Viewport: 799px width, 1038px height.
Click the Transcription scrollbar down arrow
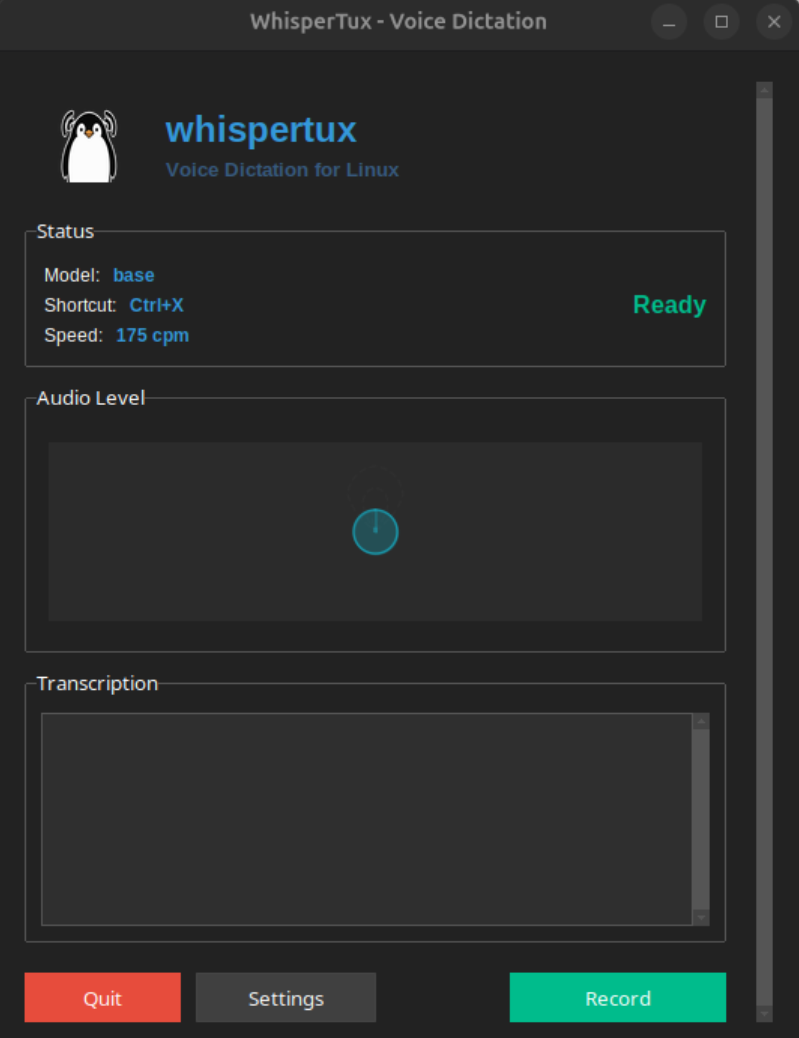point(701,917)
